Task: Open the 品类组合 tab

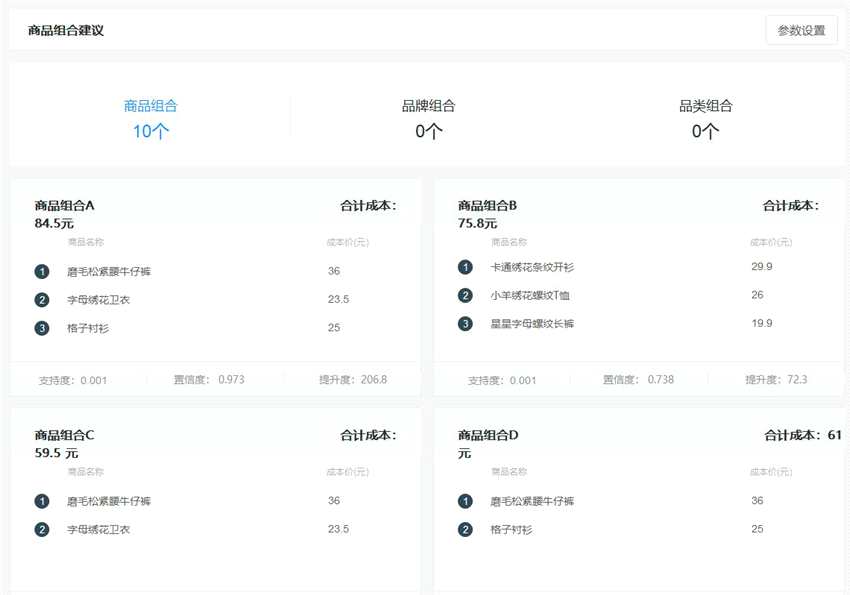Action: pos(704,104)
